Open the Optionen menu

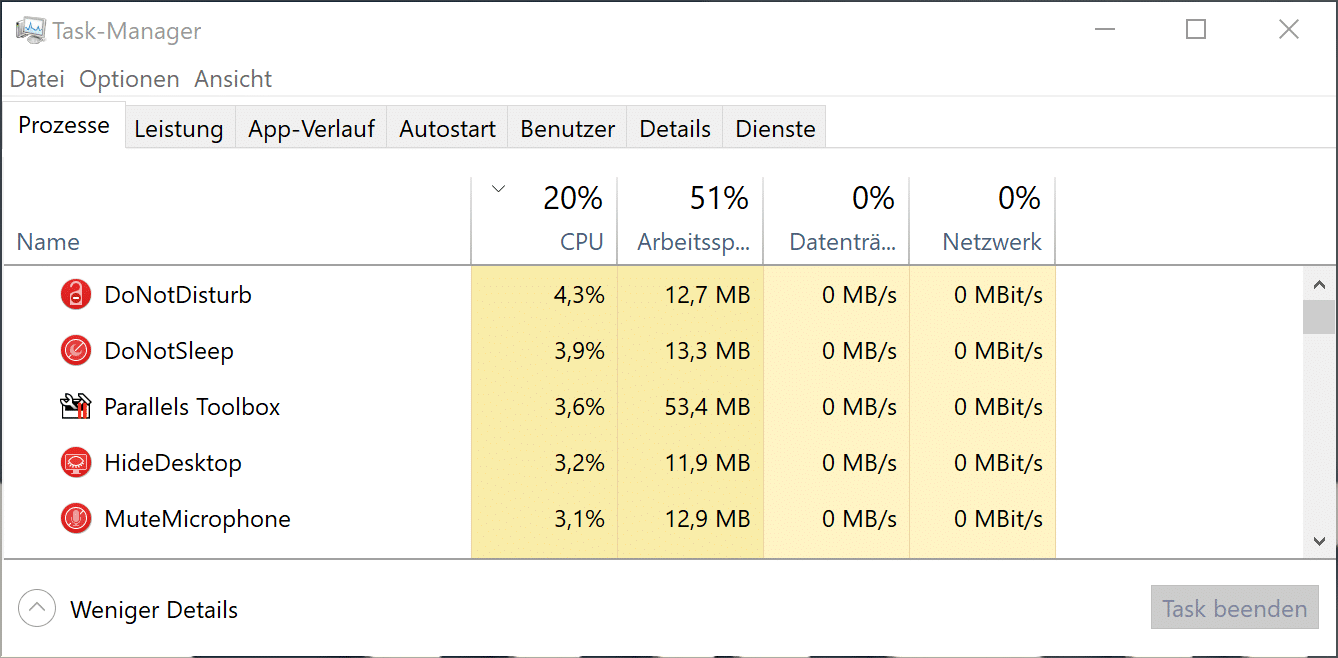tap(129, 79)
